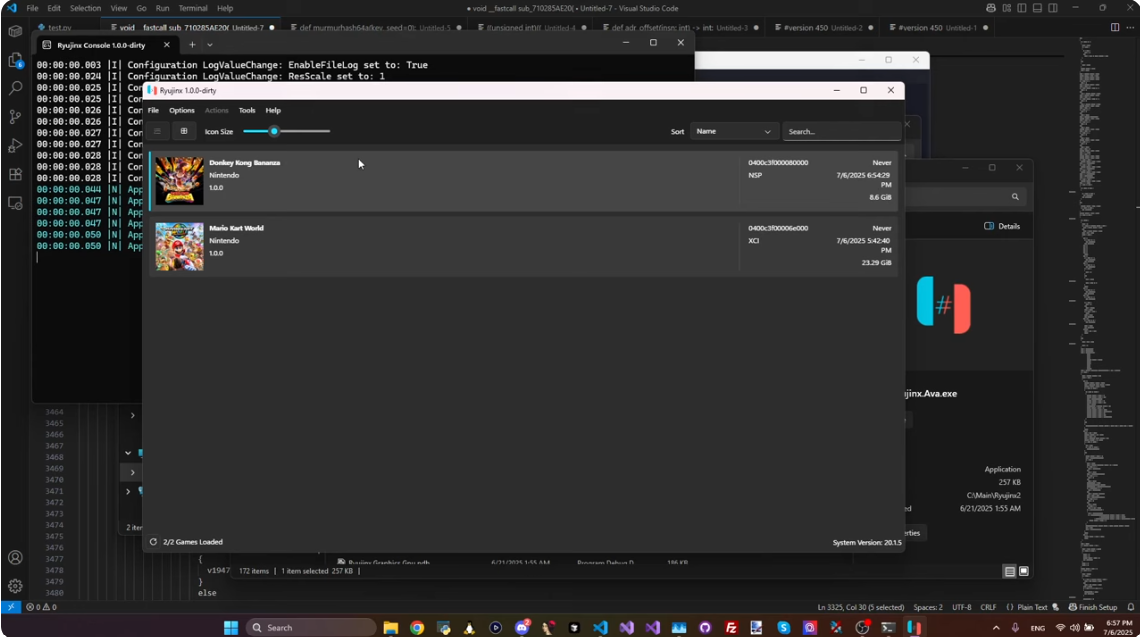Switch Ryujinx to grid view
Viewport: 1140px width, 637px height.
(184, 131)
